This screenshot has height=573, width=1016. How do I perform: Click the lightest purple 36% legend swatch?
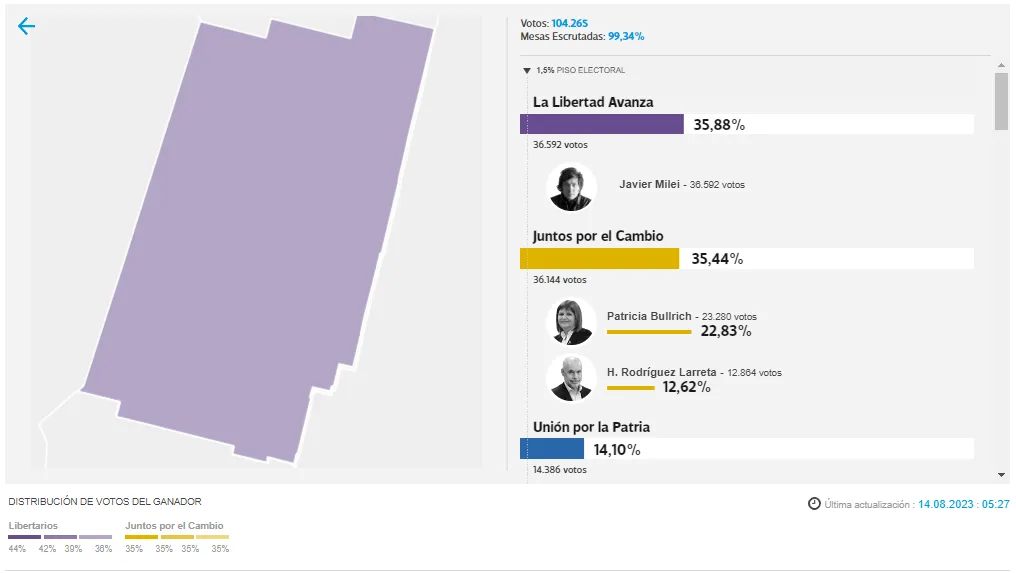click(96, 537)
